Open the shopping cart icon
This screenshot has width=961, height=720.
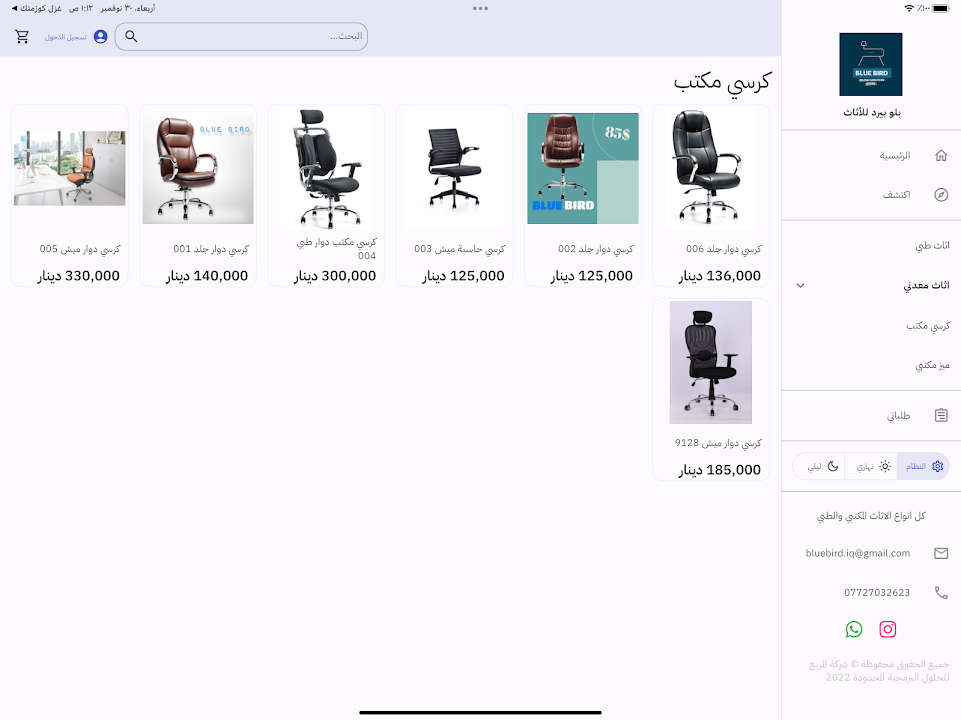pos(22,36)
